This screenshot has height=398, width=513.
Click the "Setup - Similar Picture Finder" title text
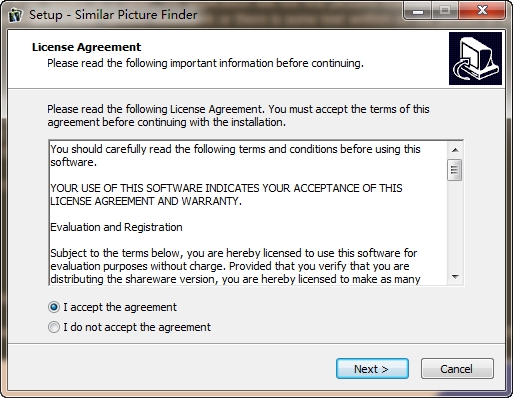113,15
